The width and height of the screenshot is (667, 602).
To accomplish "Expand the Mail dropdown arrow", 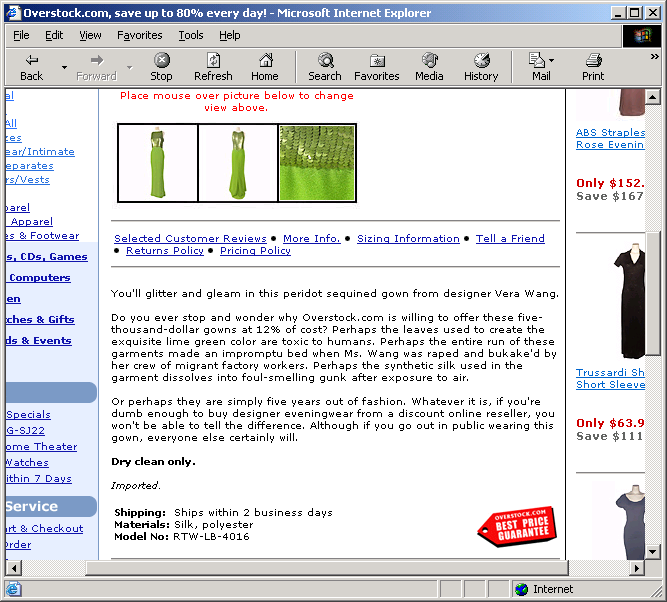I will pyautogui.click(x=552, y=60).
